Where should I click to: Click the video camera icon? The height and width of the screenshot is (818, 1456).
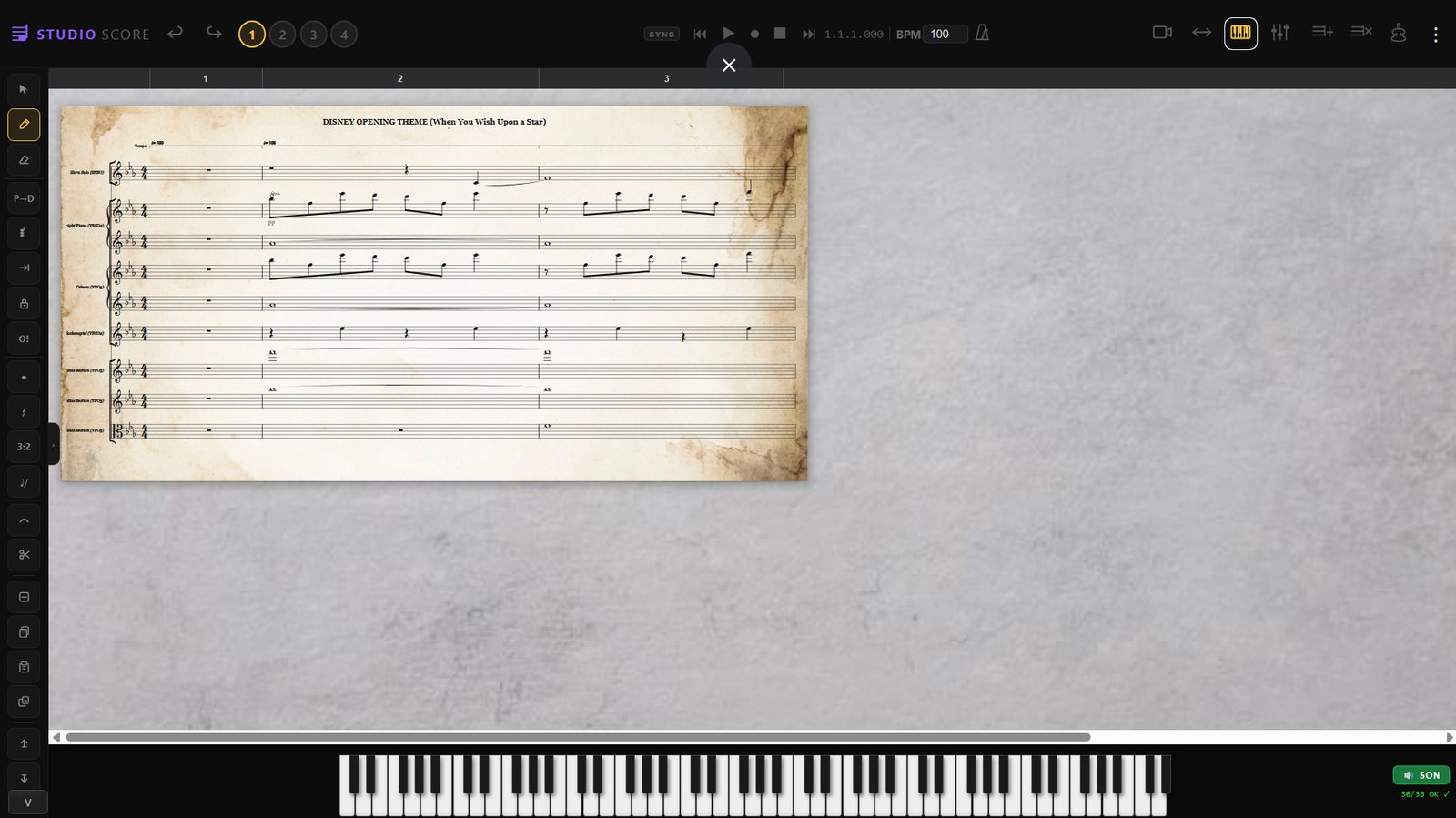(x=1162, y=33)
